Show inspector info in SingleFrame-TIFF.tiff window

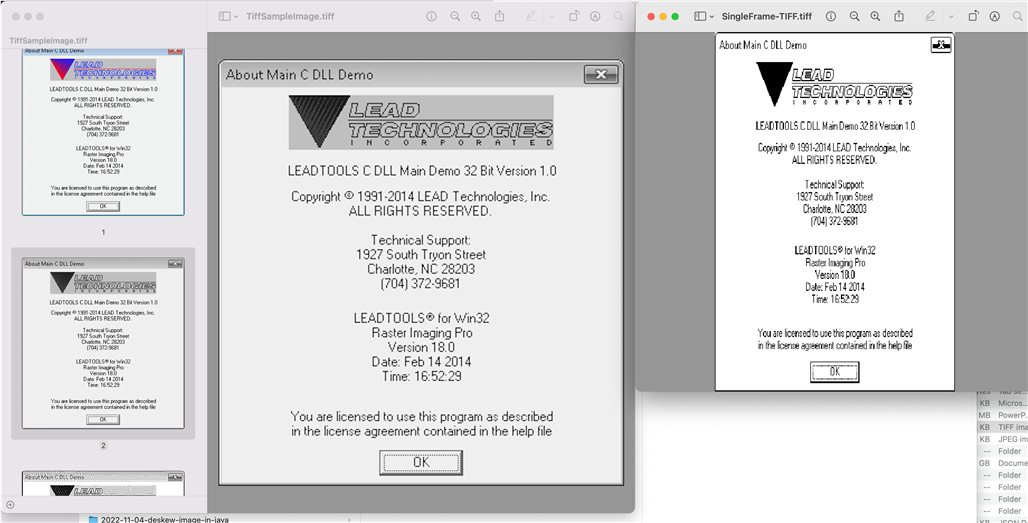tap(831, 16)
